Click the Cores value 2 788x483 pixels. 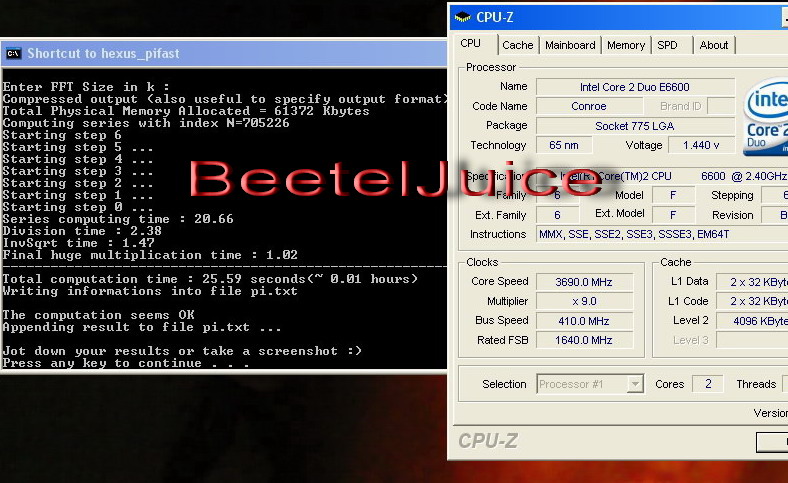pos(708,384)
